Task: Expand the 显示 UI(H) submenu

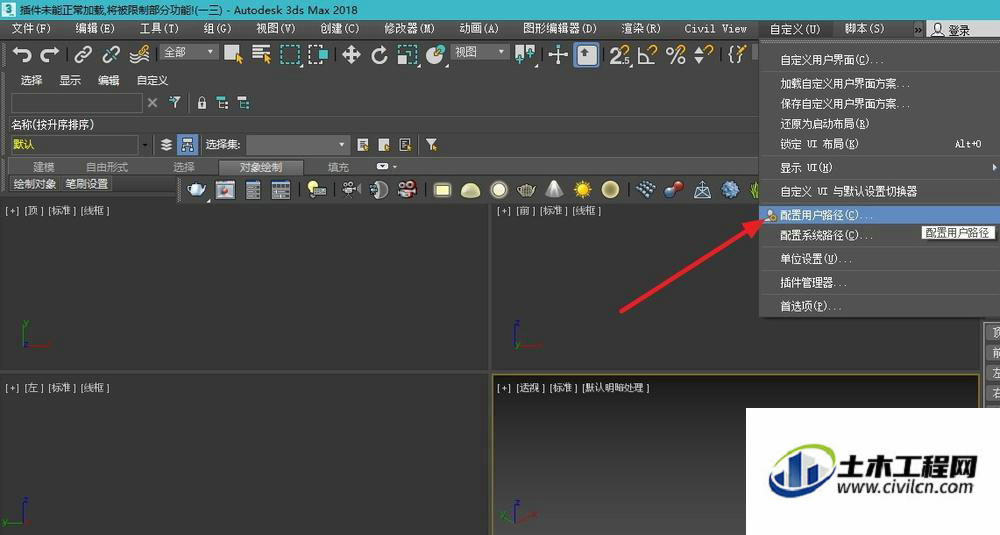Action: [x=879, y=167]
